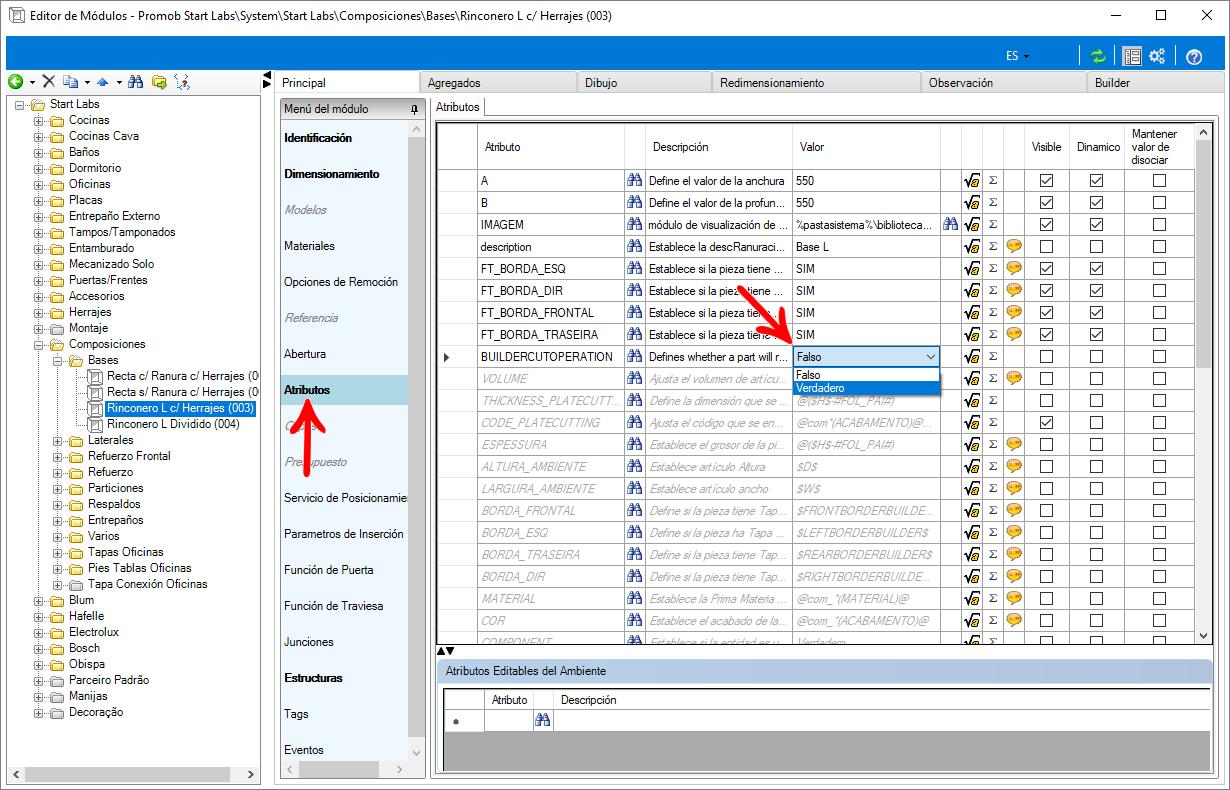Uncheck Visible checkbox for FT_BORDA_FRONTAL

pos(1047,312)
